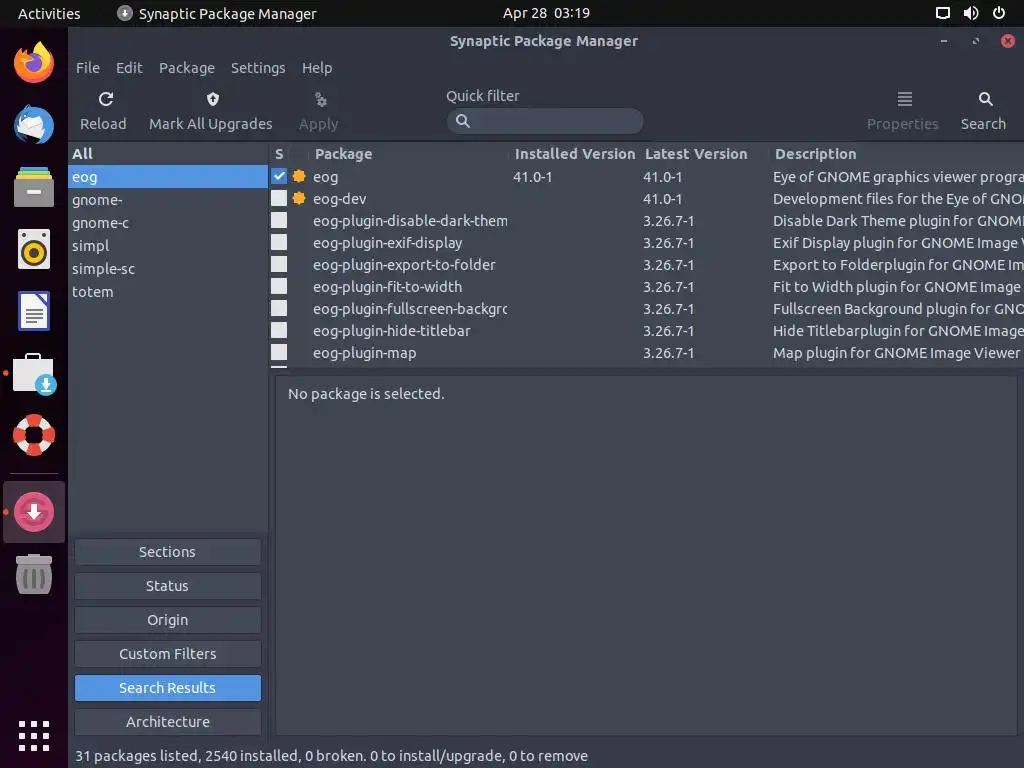
Task: Click the orange star icon beside eog
Action: pos(299,176)
